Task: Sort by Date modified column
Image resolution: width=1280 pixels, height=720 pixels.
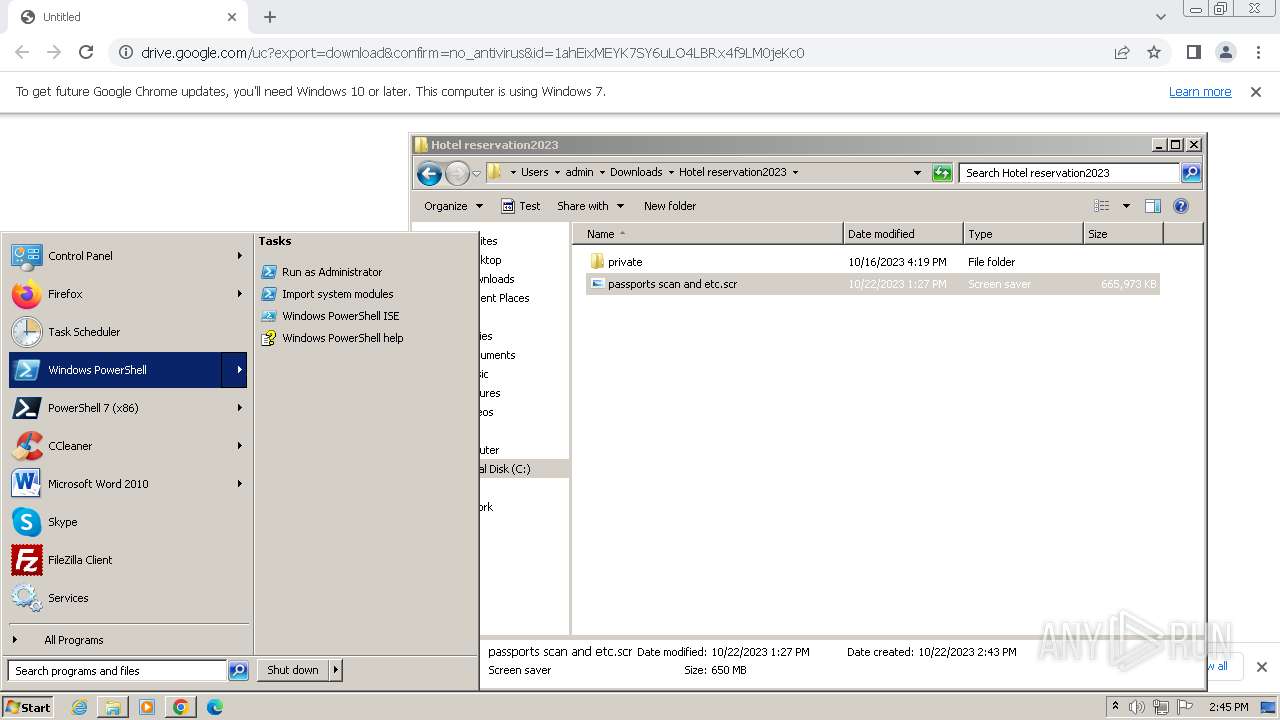Action: (902, 234)
